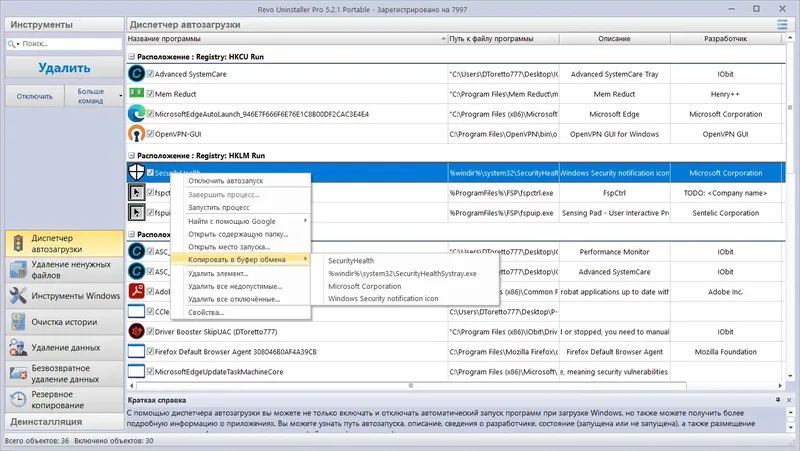Screen dimensions: 800x451
Task: Click the pin icon in Quick Help panel
Action: [x=778, y=400]
